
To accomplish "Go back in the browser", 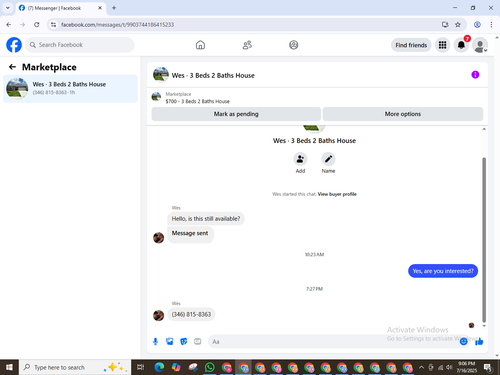I will 9,24.
